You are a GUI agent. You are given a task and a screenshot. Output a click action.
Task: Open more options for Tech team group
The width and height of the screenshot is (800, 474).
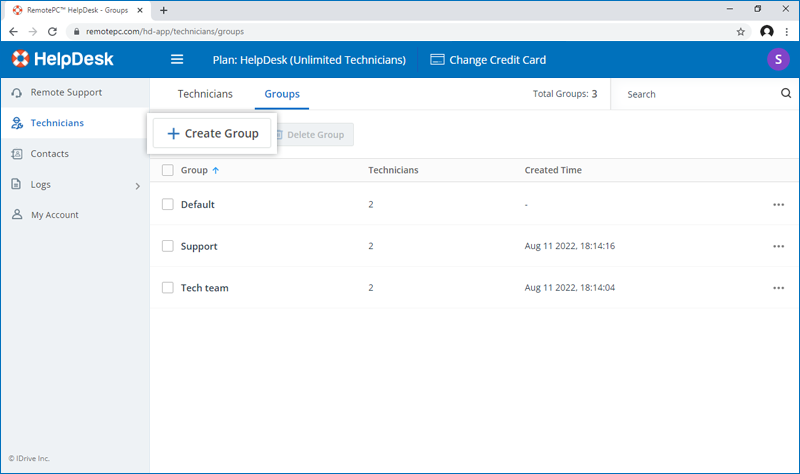(x=778, y=288)
